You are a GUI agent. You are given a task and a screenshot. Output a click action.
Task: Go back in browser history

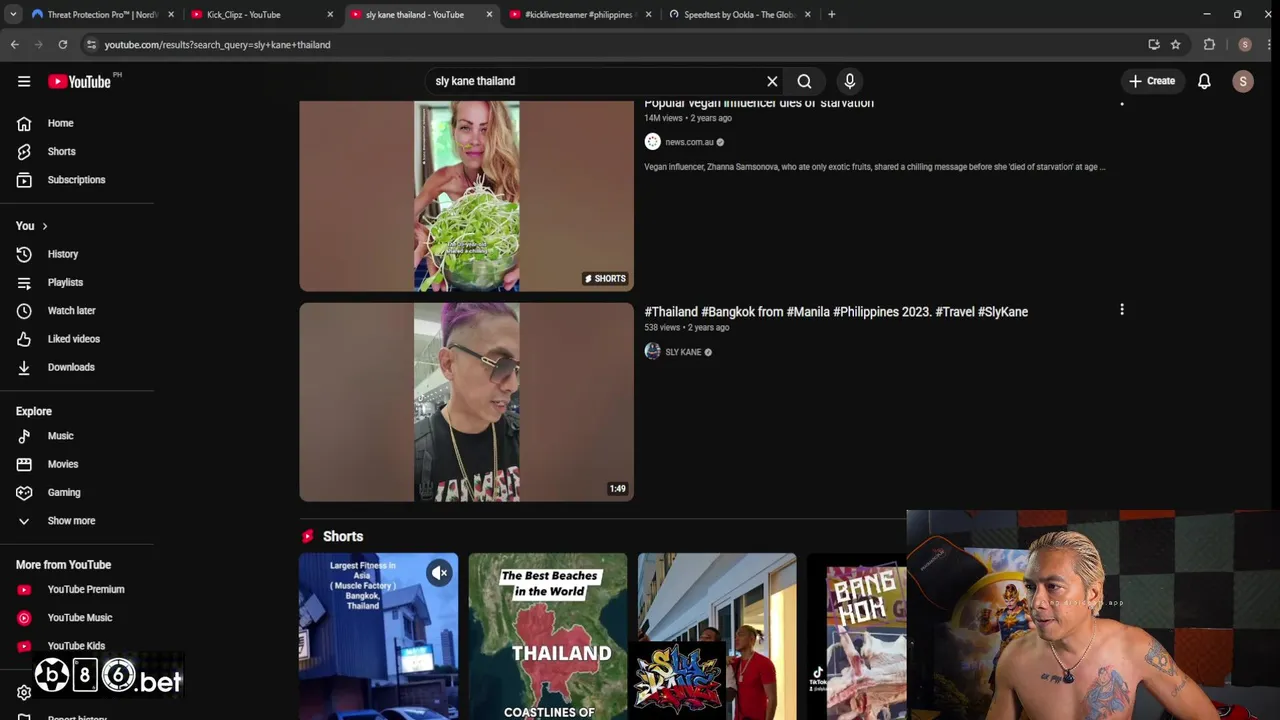[14, 44]
